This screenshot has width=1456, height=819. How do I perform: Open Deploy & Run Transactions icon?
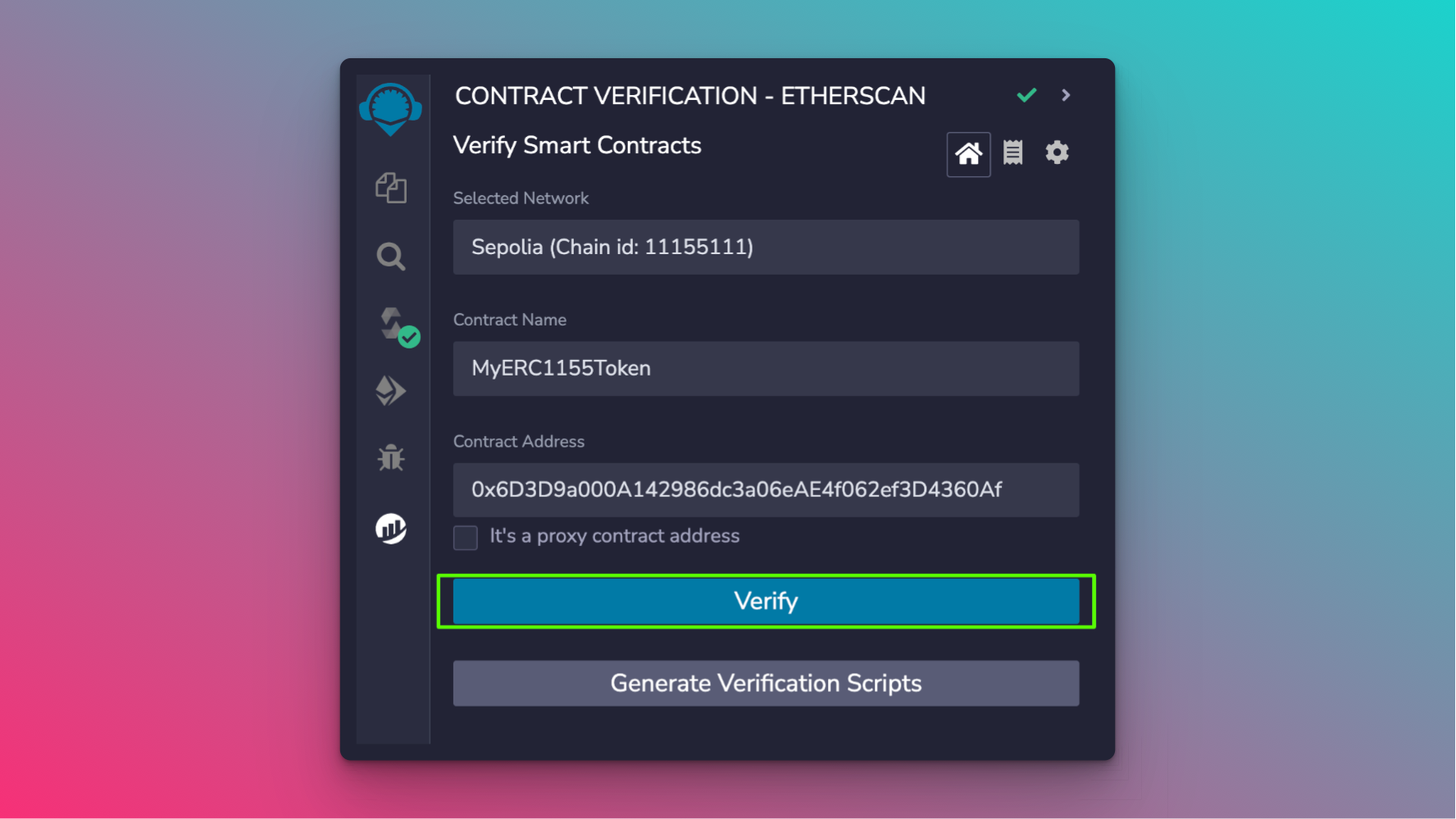pos(391,390)
